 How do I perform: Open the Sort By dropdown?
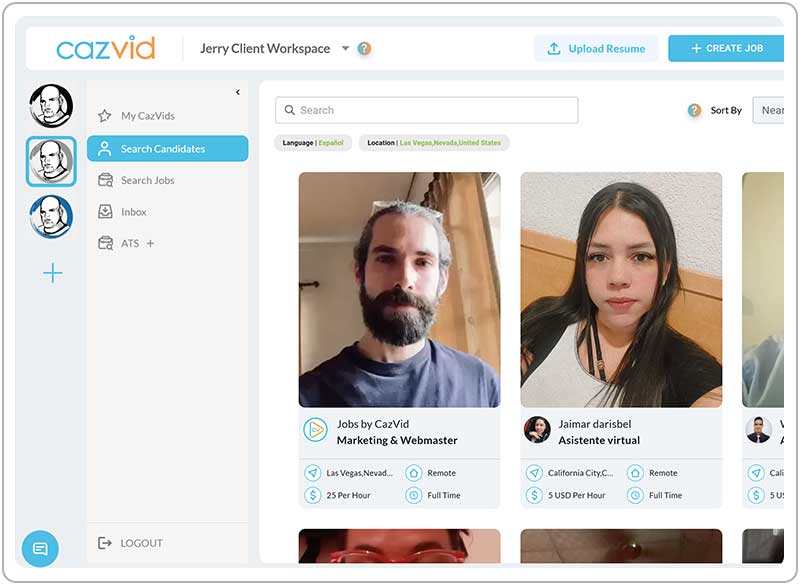pos(768,110)
